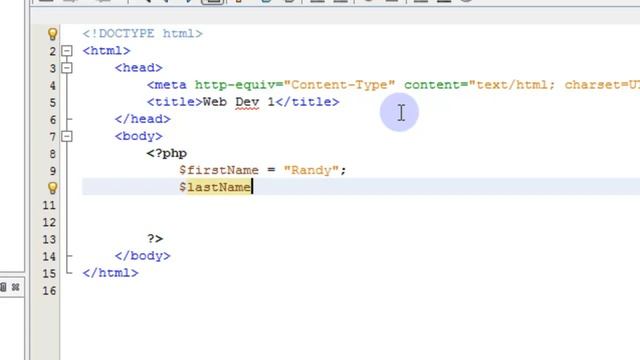The width and height of the screenshot is (640, 360).
Task: Click line number 5 in the gutter
Action: coord(53,102)
